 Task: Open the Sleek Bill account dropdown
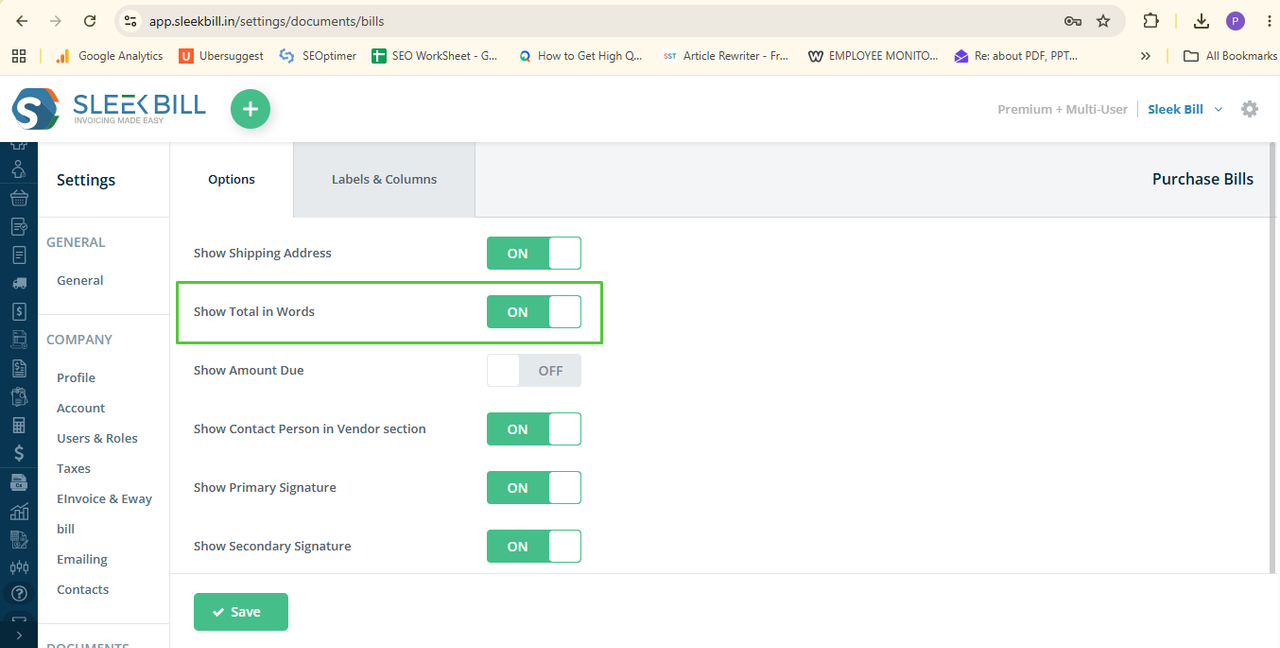pos(1185,109)
